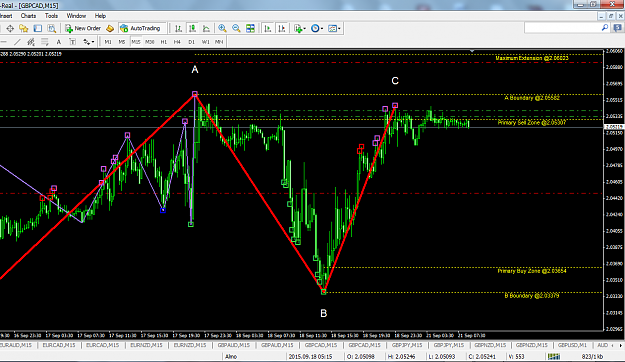Click the letter B chart label
The width and height of the screenshot is (625, 362).
click(324, 313)
